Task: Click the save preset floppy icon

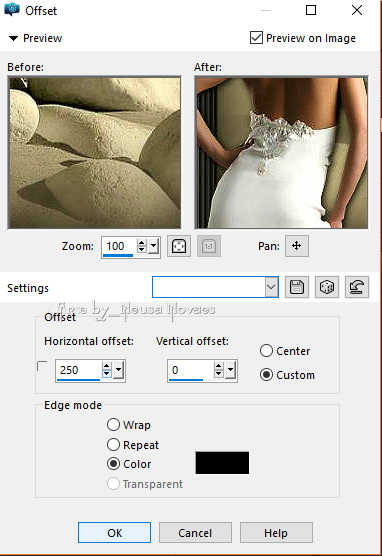Action: 297,287
